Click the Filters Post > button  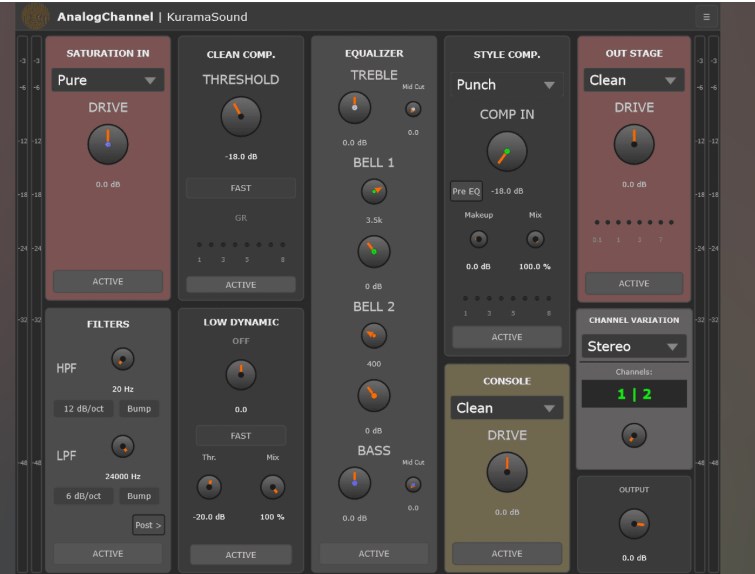point(148,525)
